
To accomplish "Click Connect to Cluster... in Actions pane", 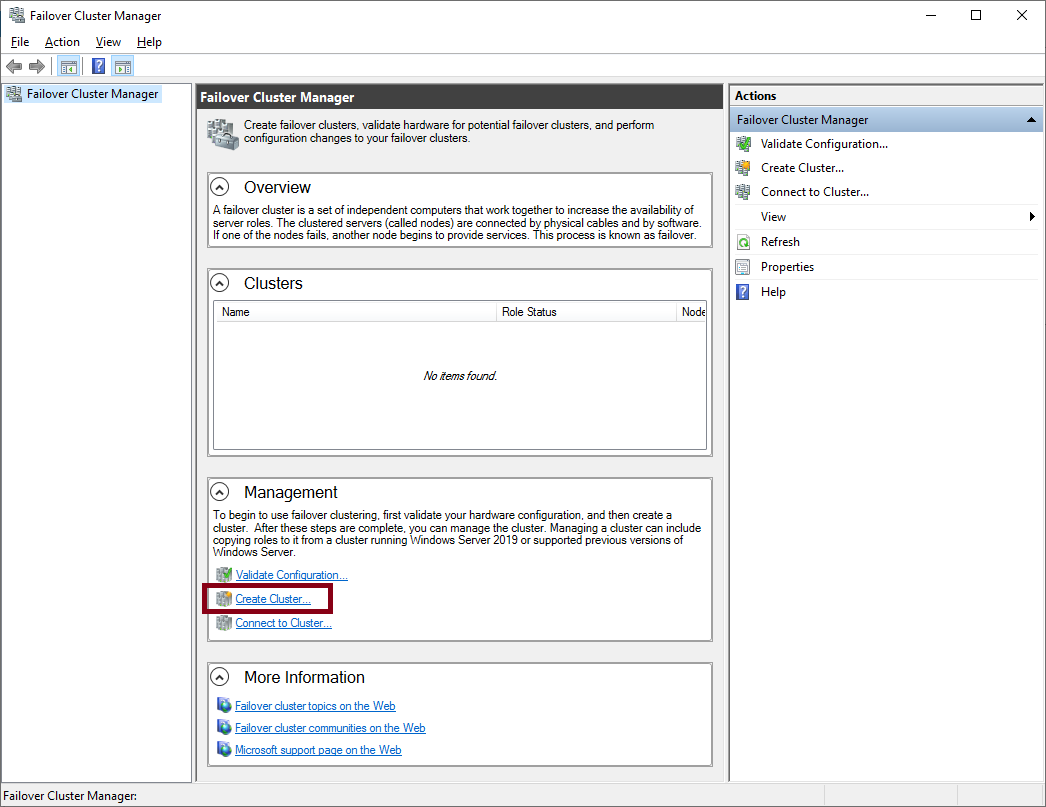I will tap(815, 192).
